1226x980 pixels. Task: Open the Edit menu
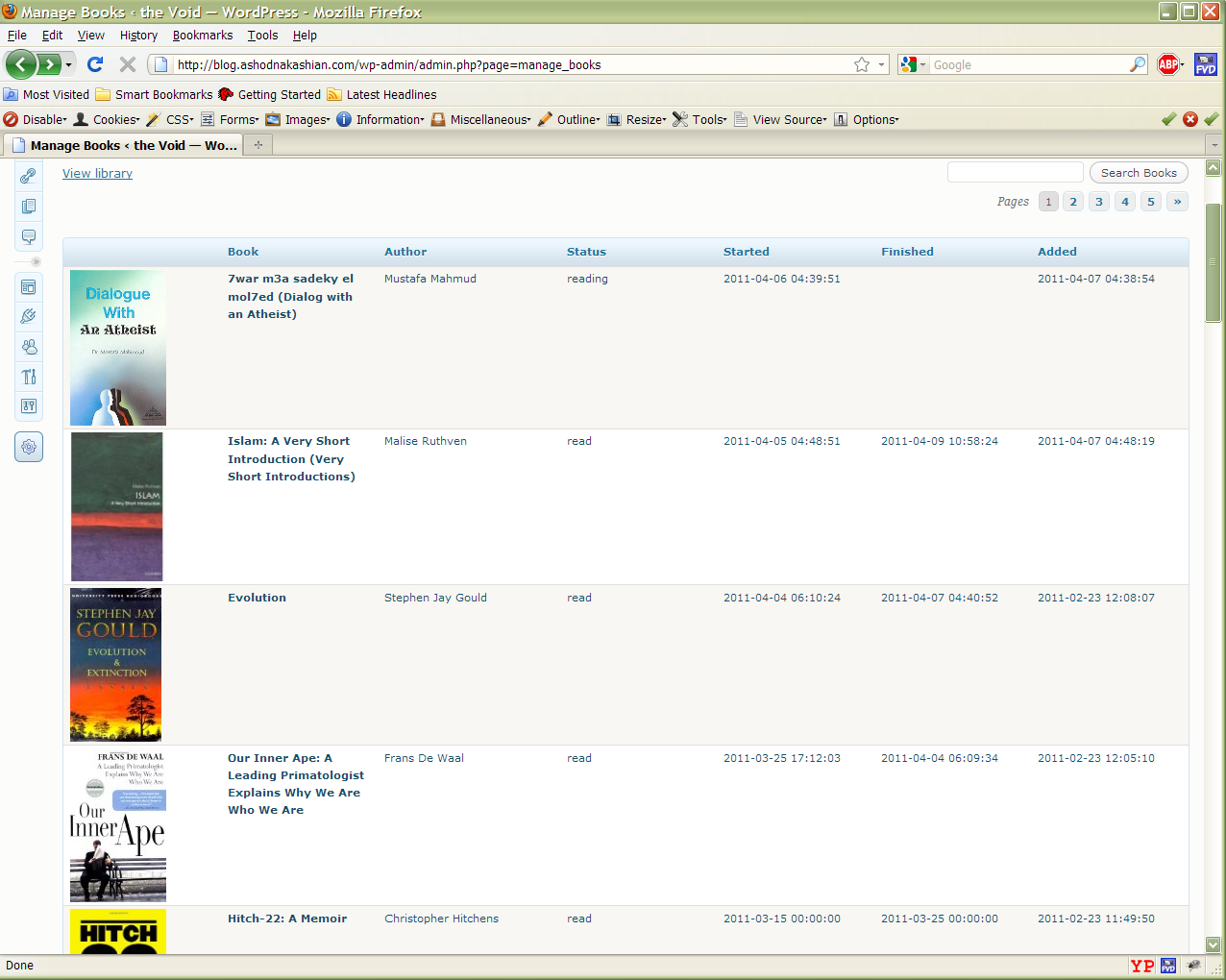(52, 36)
